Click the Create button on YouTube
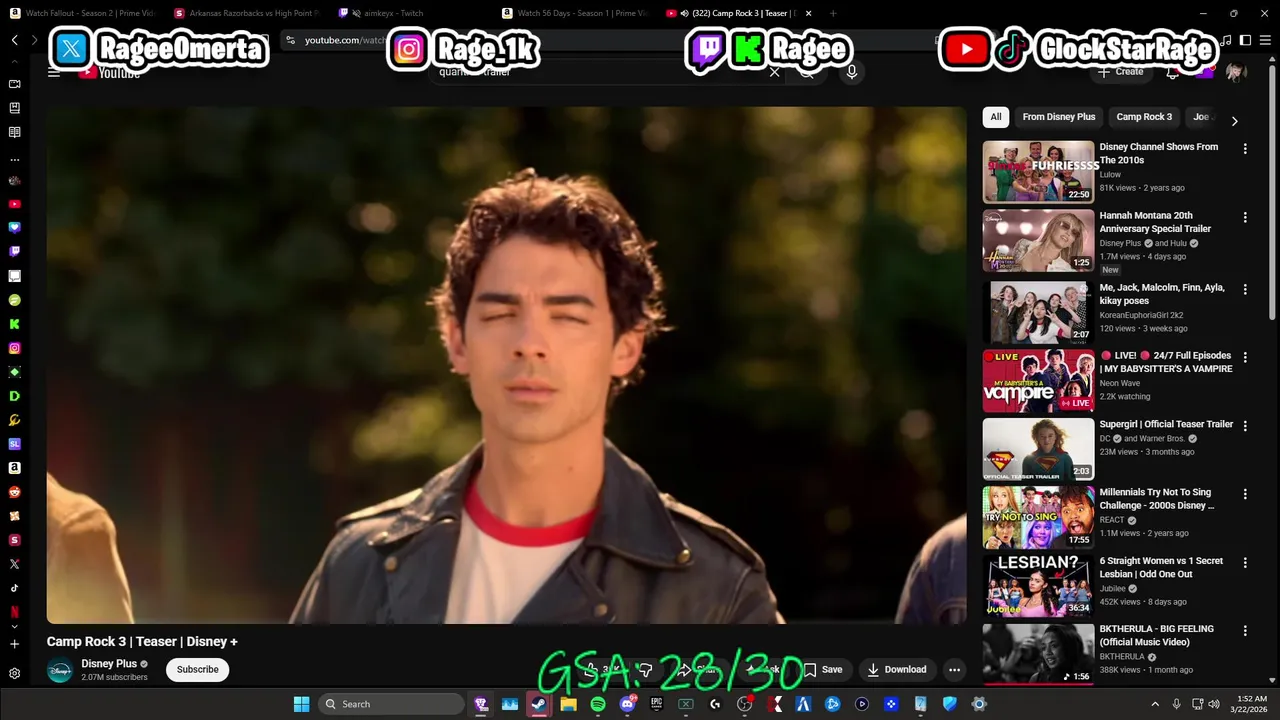This screenshot has width=1280, height=720. [1120, 72]
